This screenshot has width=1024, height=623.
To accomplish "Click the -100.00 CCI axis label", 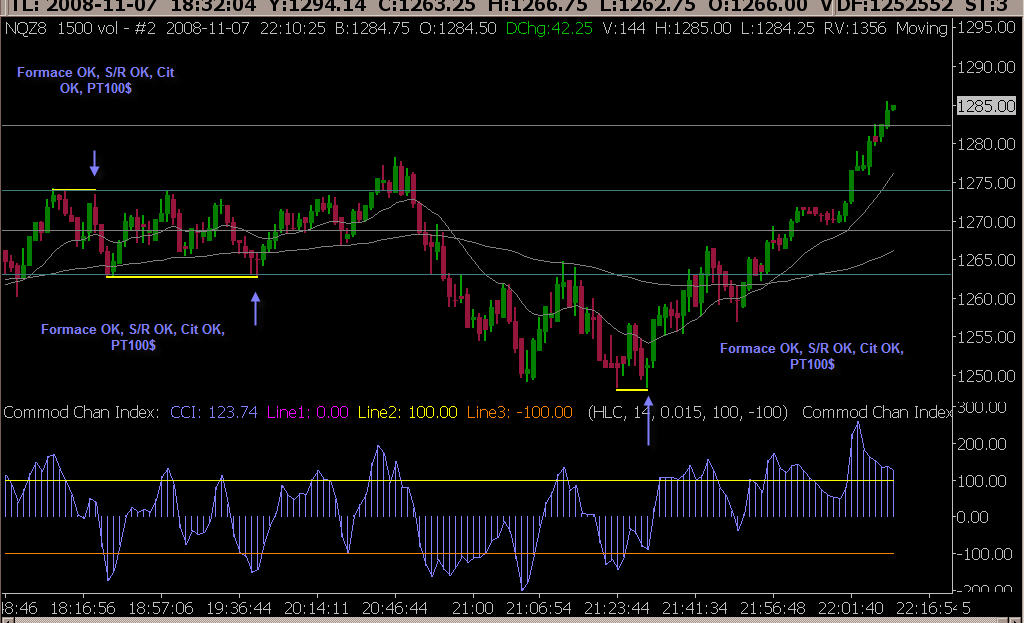I will coord(984,554).
